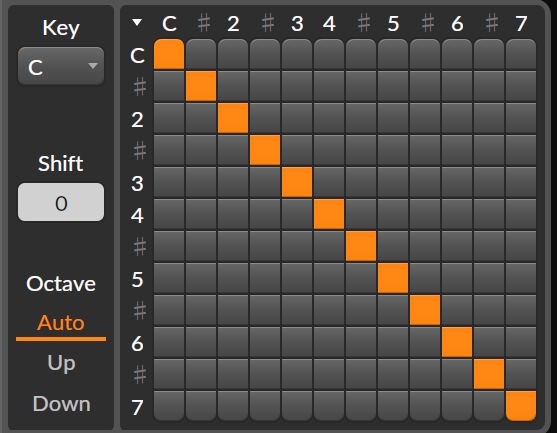Enable the cell at row 3, column 4

point(329,182)
